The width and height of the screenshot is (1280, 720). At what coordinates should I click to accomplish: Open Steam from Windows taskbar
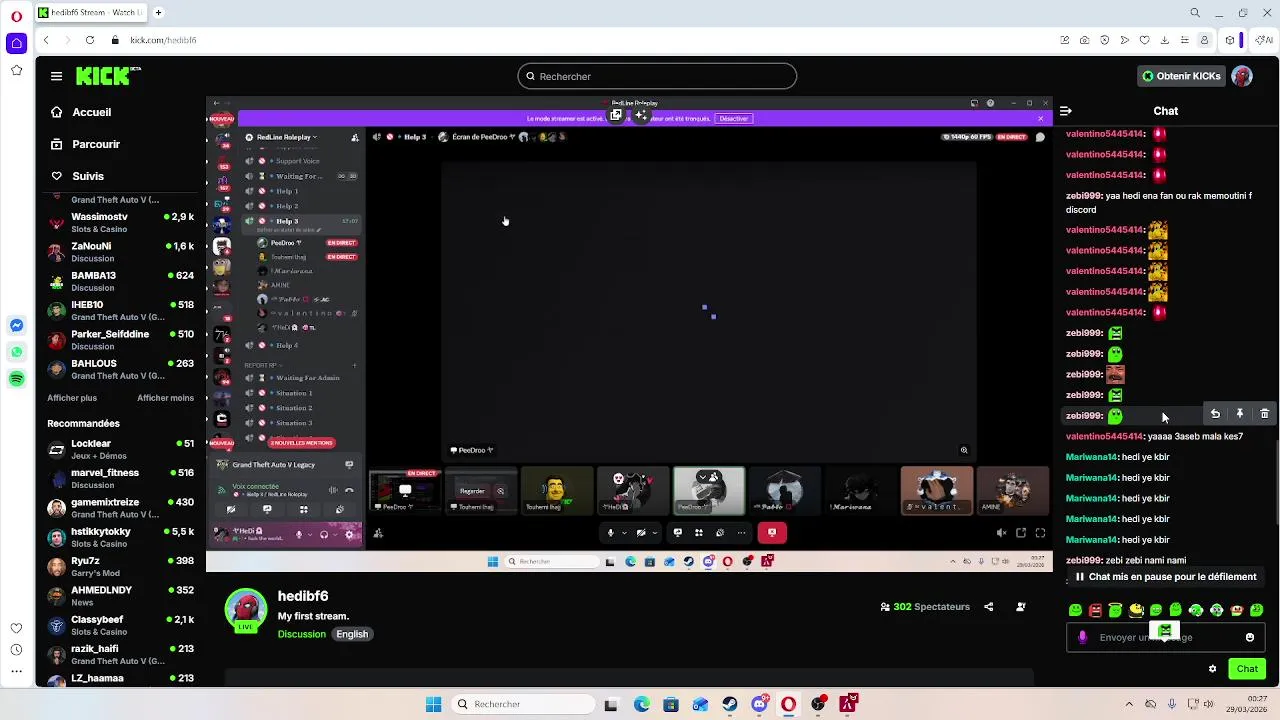click(x=730, y=704)
